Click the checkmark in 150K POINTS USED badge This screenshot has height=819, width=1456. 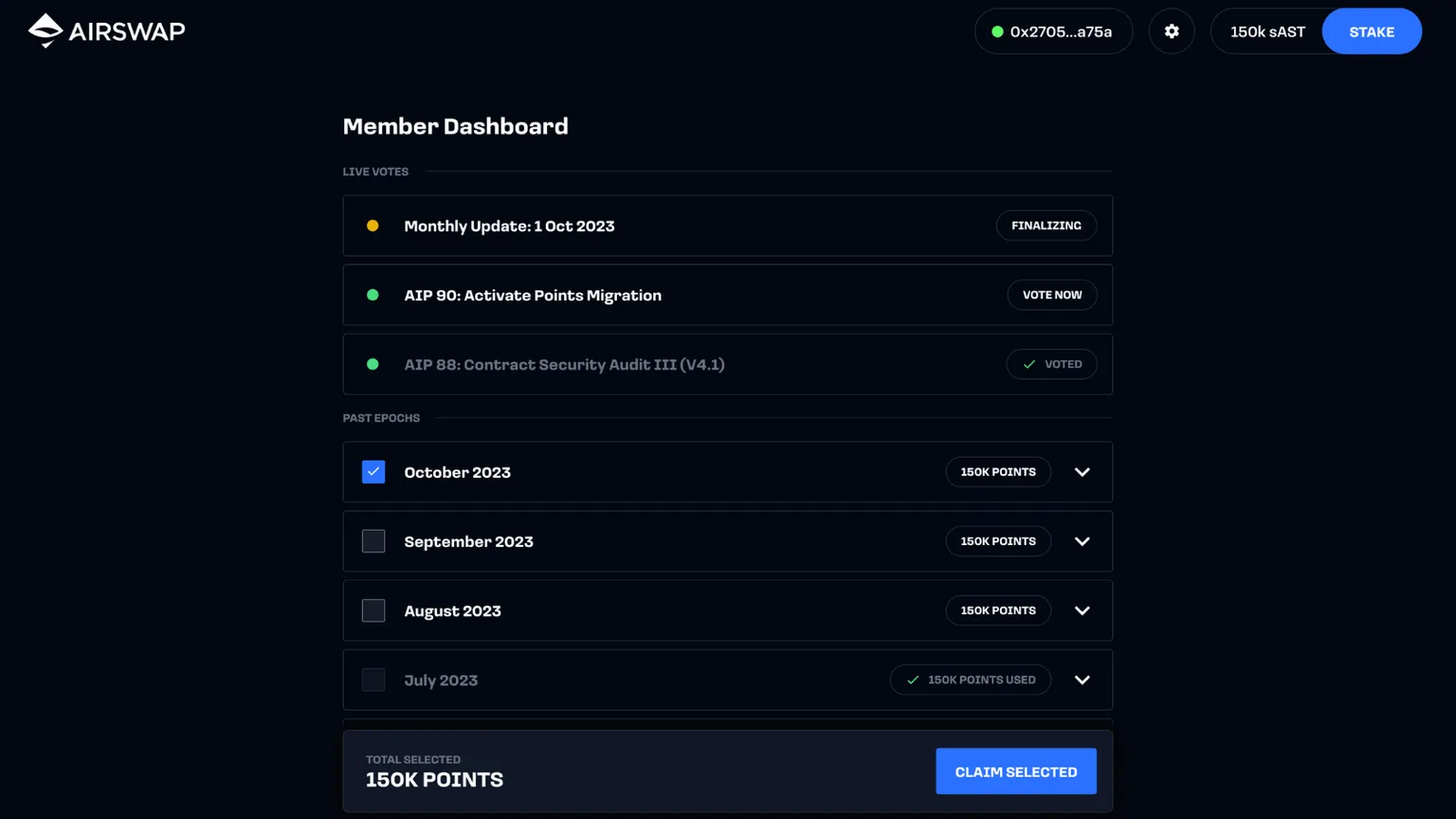click(913, 680)
